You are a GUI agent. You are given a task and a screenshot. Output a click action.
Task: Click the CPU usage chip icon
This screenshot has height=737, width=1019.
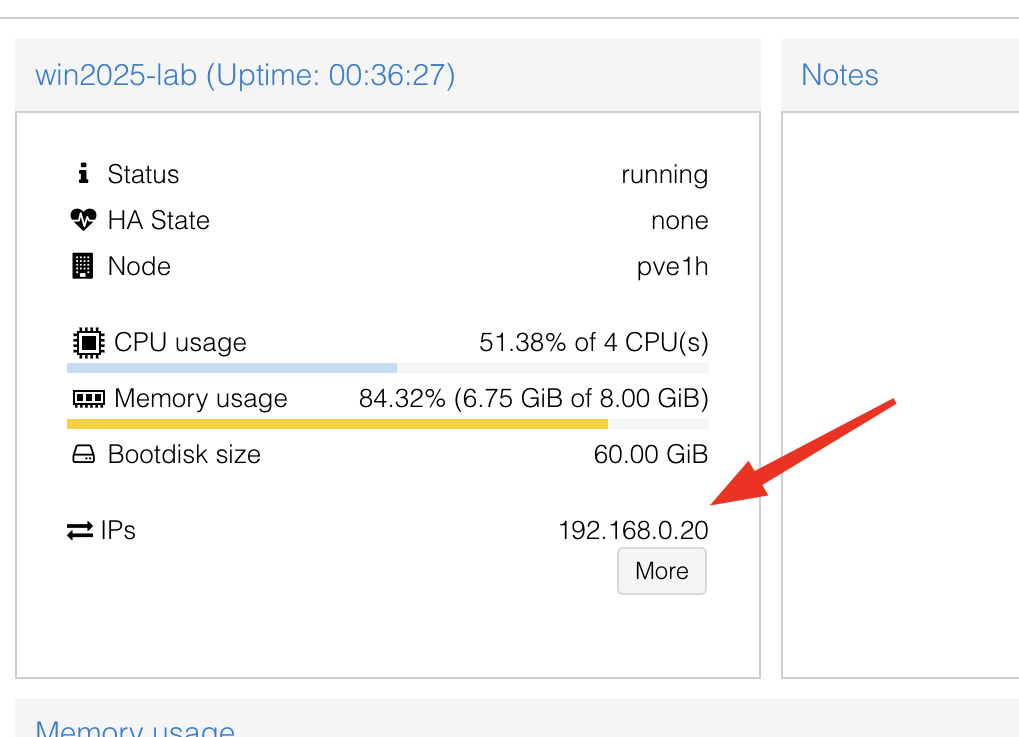click(x=88, y=343)
